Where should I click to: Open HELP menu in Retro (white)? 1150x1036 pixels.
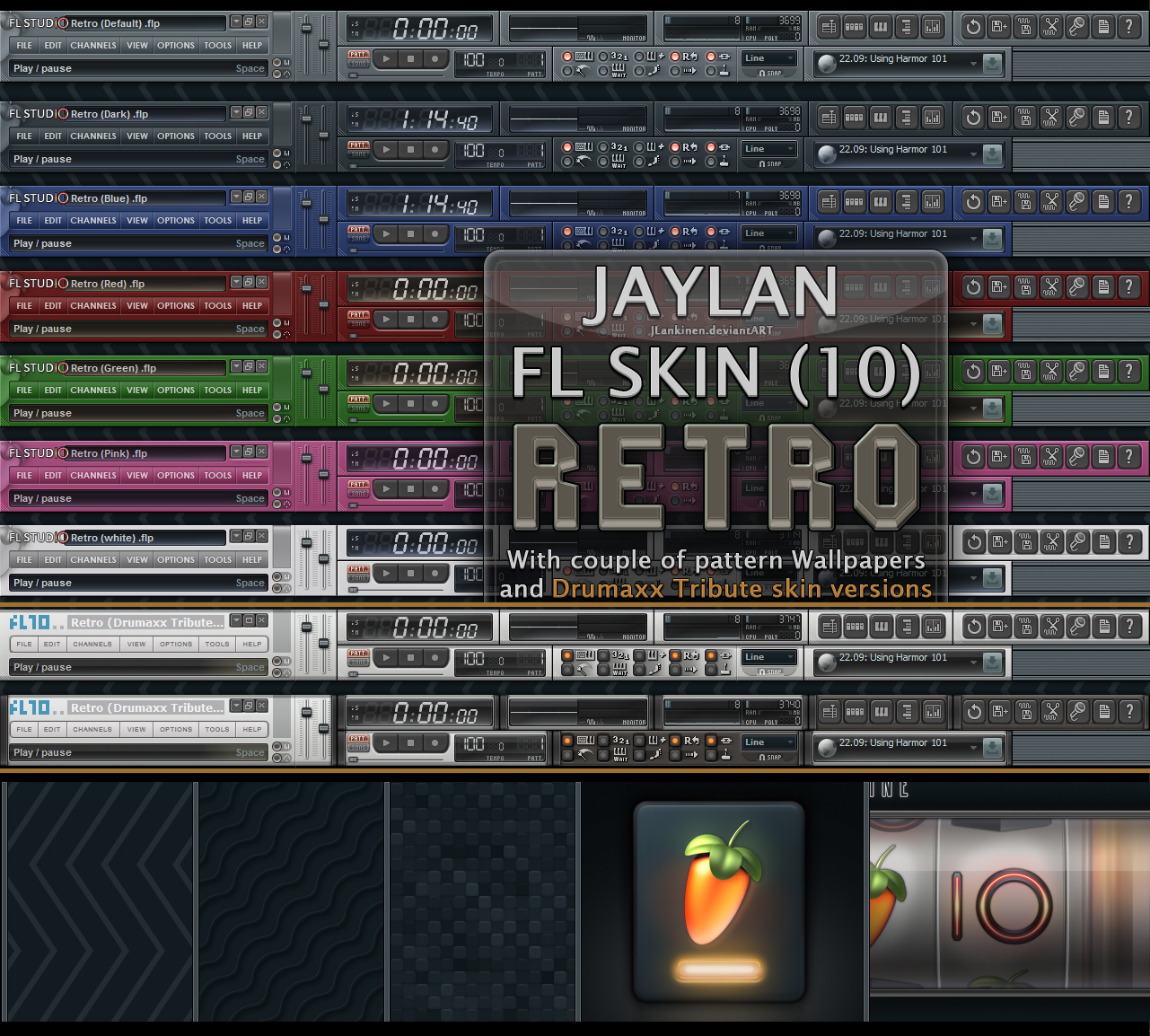[x=252, y=560]
